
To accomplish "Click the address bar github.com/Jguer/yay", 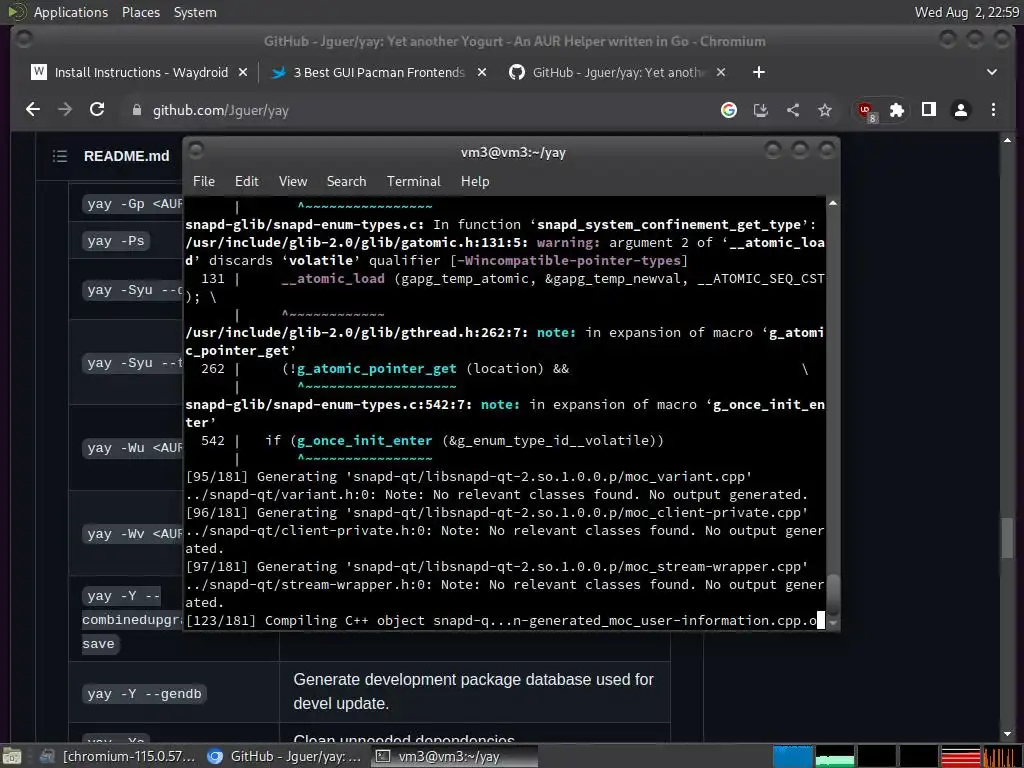I will pyautogui.click(x=418, y=110).
